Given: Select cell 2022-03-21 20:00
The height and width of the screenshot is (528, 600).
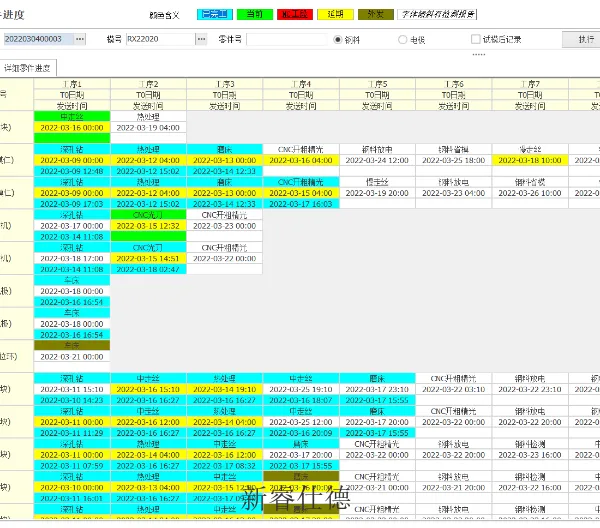Looking at the screenshot, I should click(x=453, y=487).
